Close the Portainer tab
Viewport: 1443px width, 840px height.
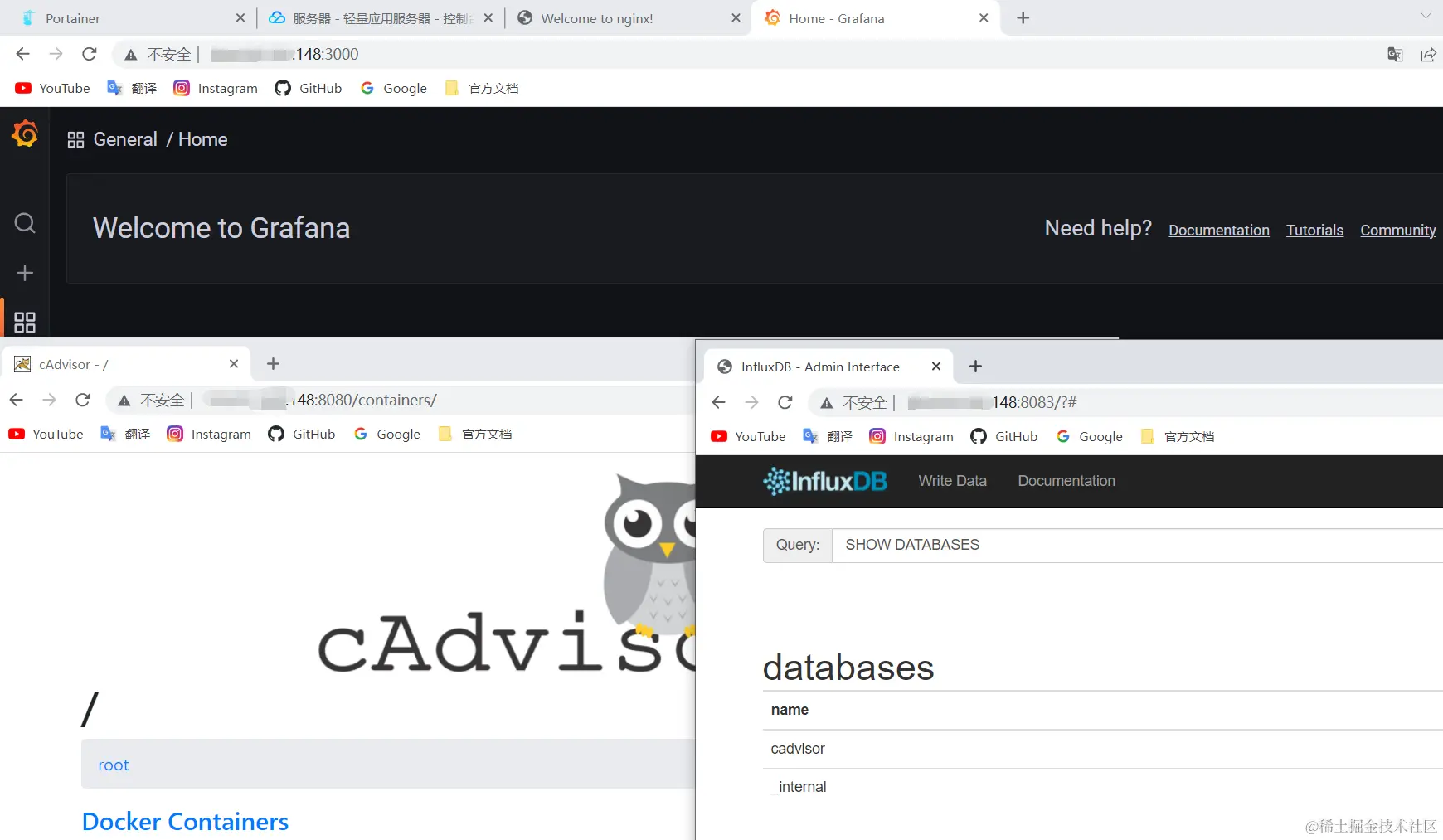[240, 17]
